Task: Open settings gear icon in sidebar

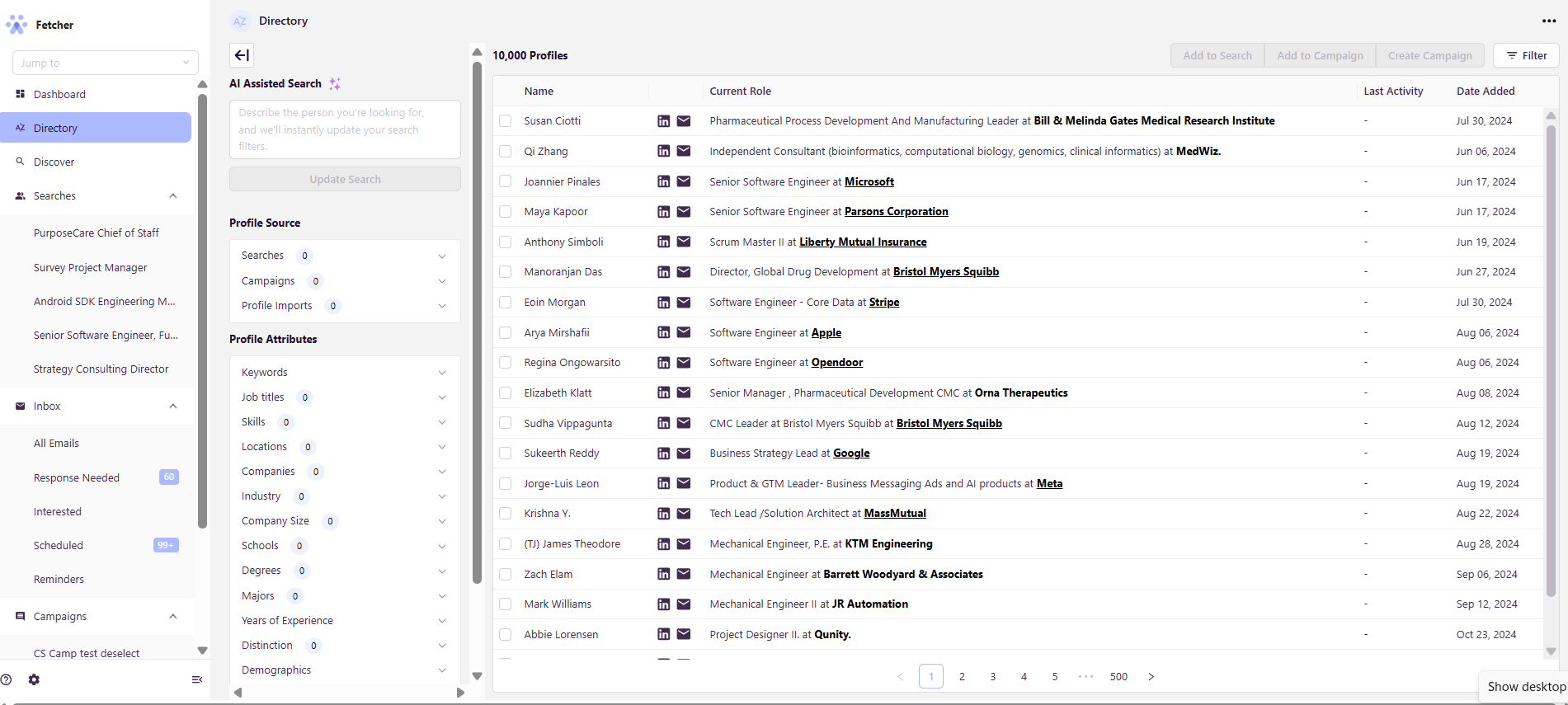Action: pyautogui.click(x=34, y=680)
